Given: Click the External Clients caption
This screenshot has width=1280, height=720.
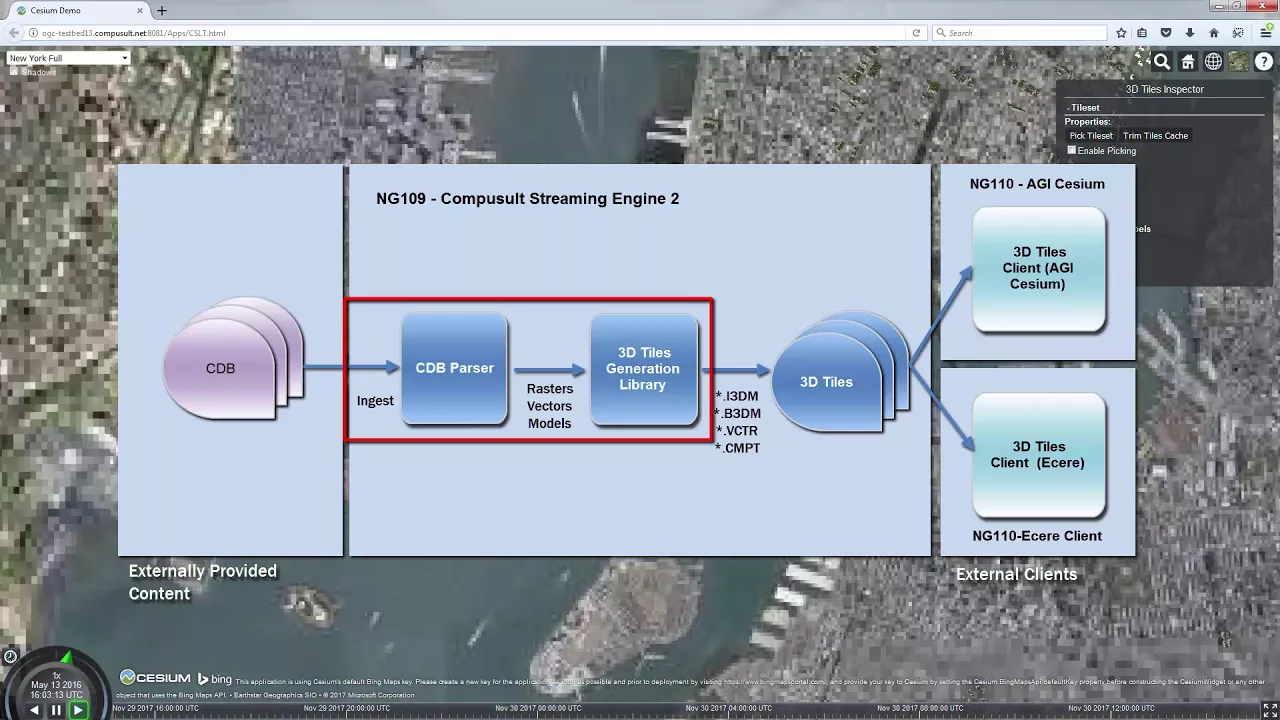Looking at the screenshot, I should [x=1016, y=574].
